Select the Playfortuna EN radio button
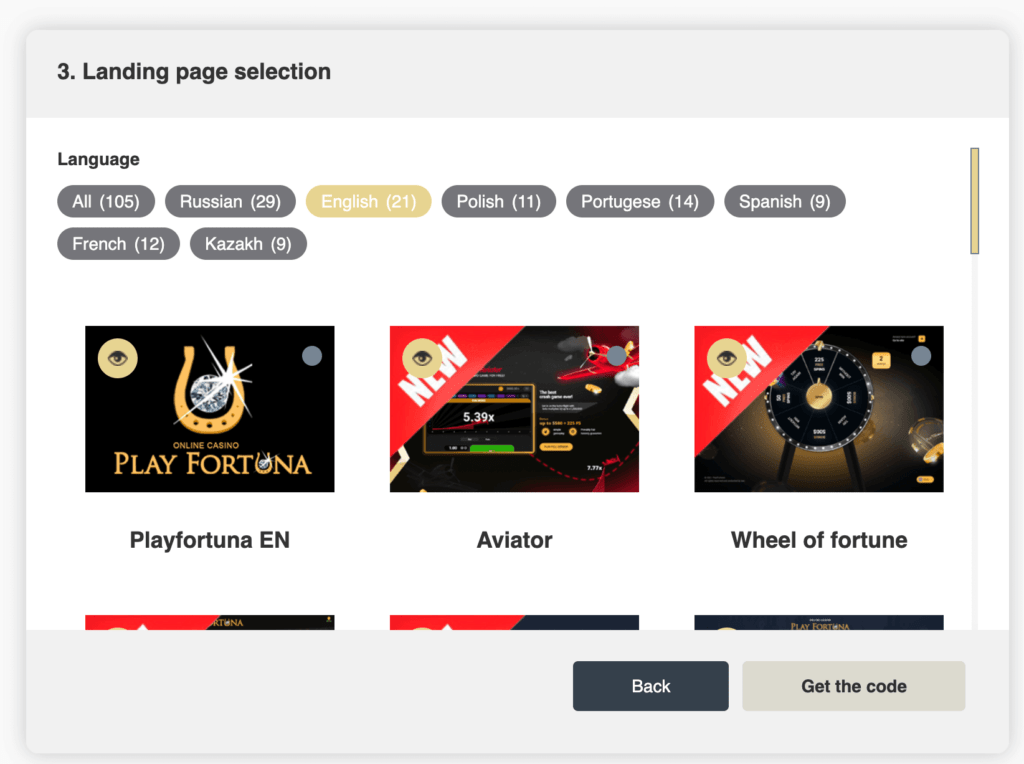The image size is (1024, 764). (312, 356)
